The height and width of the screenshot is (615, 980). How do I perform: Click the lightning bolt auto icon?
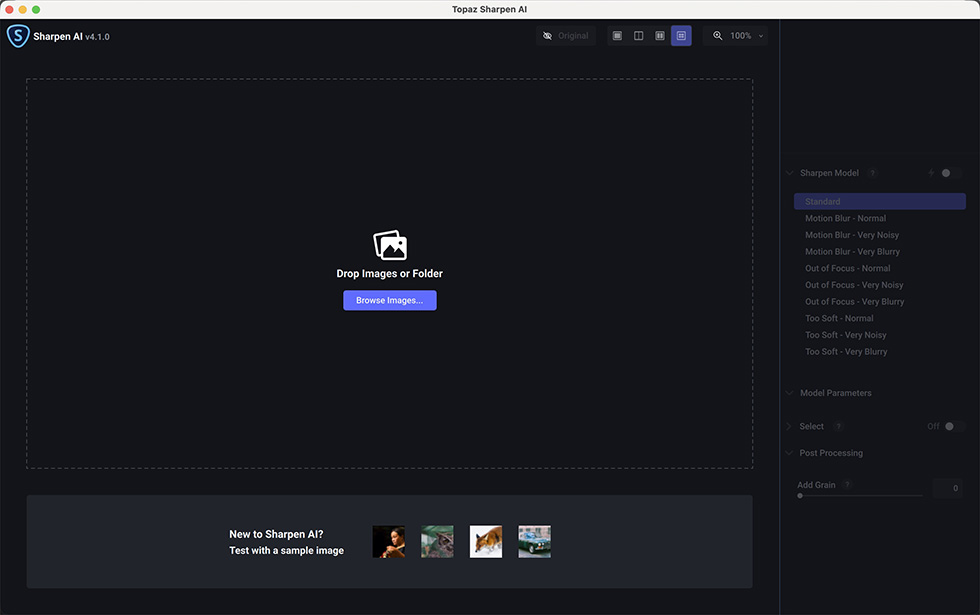tap(931, 173)
